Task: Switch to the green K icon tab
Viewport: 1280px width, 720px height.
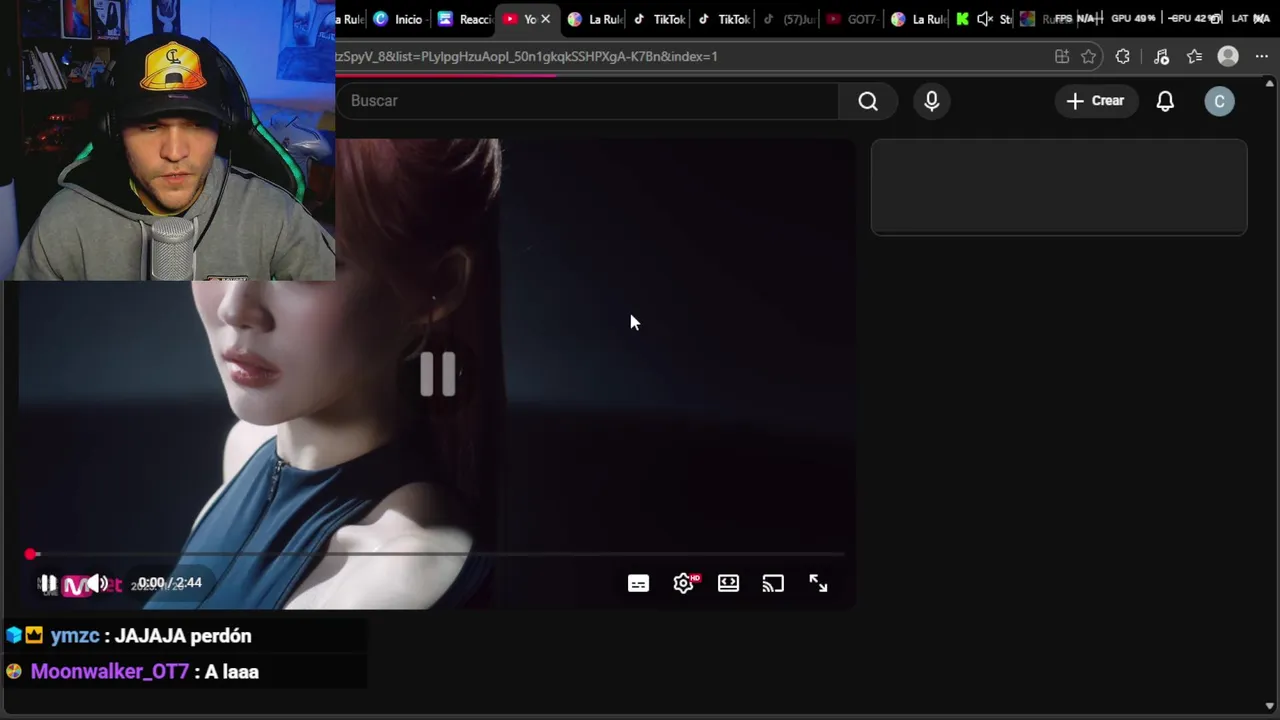Action: 962,19
